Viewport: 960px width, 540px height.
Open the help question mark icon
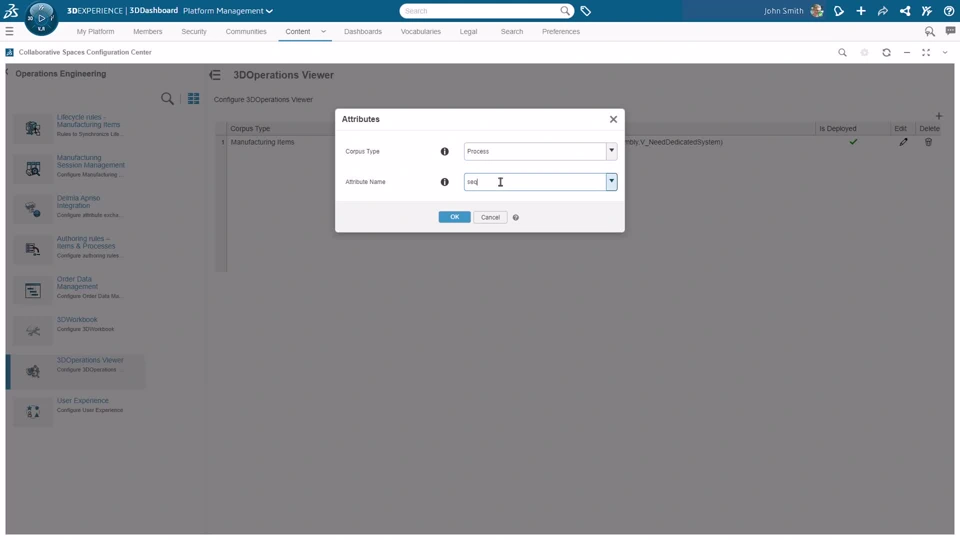(x=949, y=11)
